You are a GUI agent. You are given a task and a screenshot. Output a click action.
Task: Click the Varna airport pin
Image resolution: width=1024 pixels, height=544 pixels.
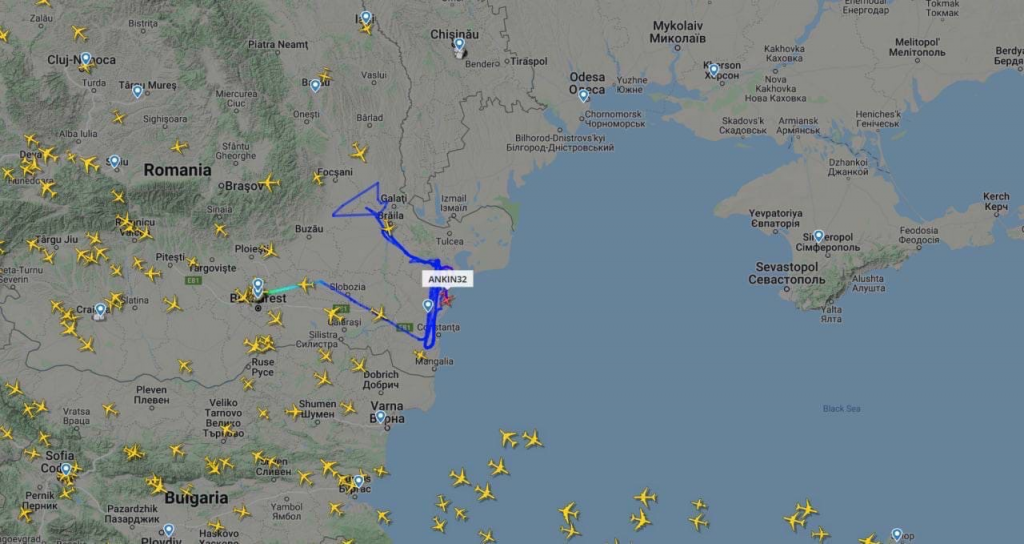click(x=381, y=417)
